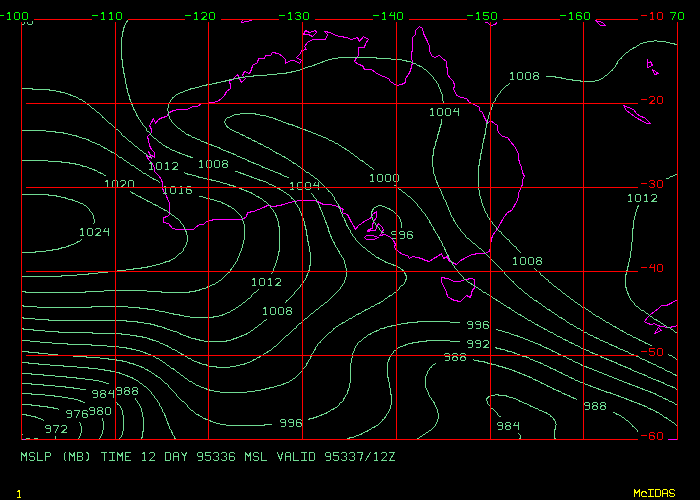The image size is (700, 500).
Task: Select the 980 contour label
Action: tap(100, 411)
